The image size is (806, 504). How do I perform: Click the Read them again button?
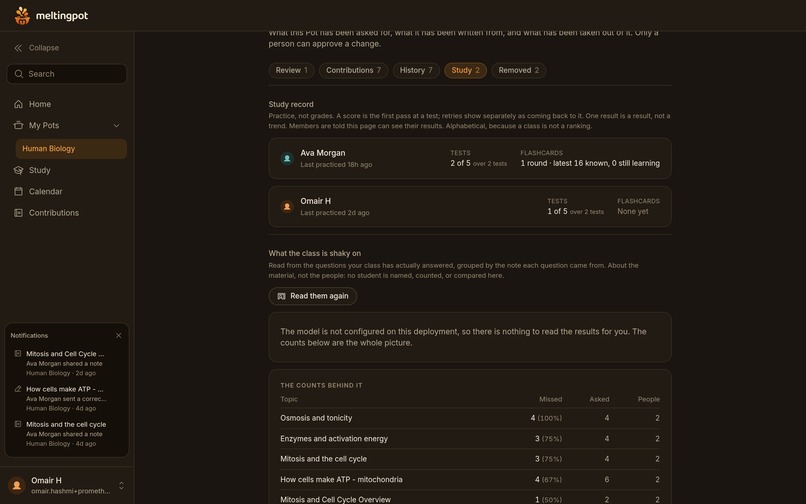coord(313,296)
